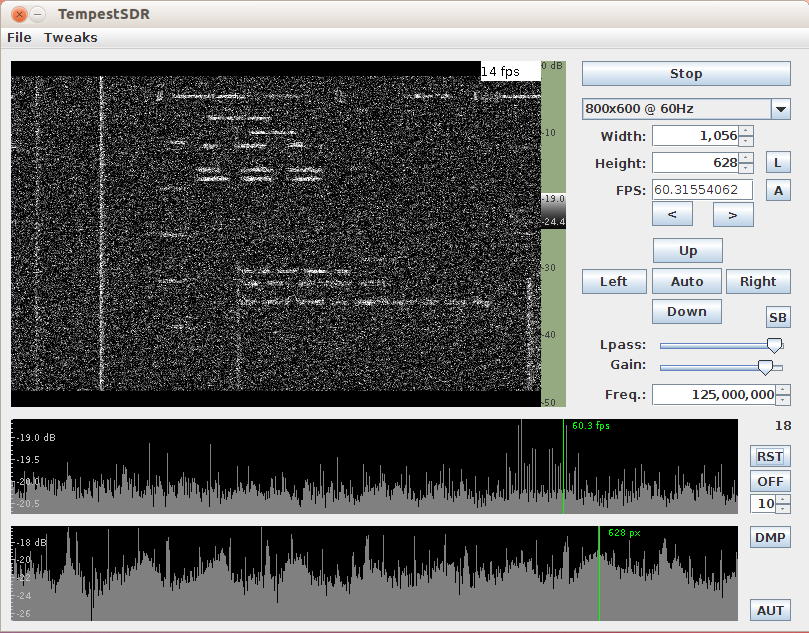This screenshot has height=633, width=809.
Task: Click the DMP button
Action: (770, 538)
